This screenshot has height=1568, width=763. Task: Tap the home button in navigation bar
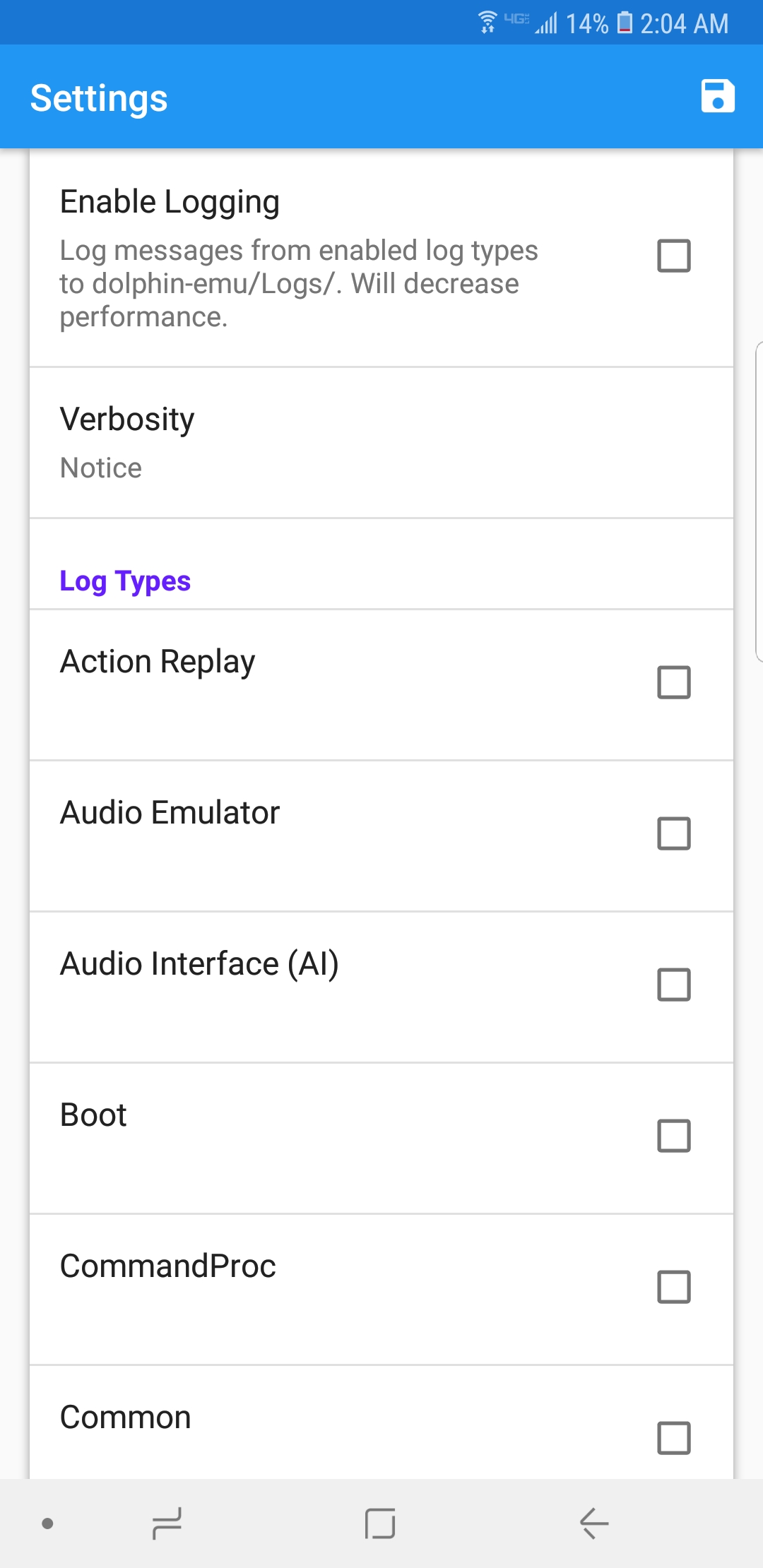380,1523
